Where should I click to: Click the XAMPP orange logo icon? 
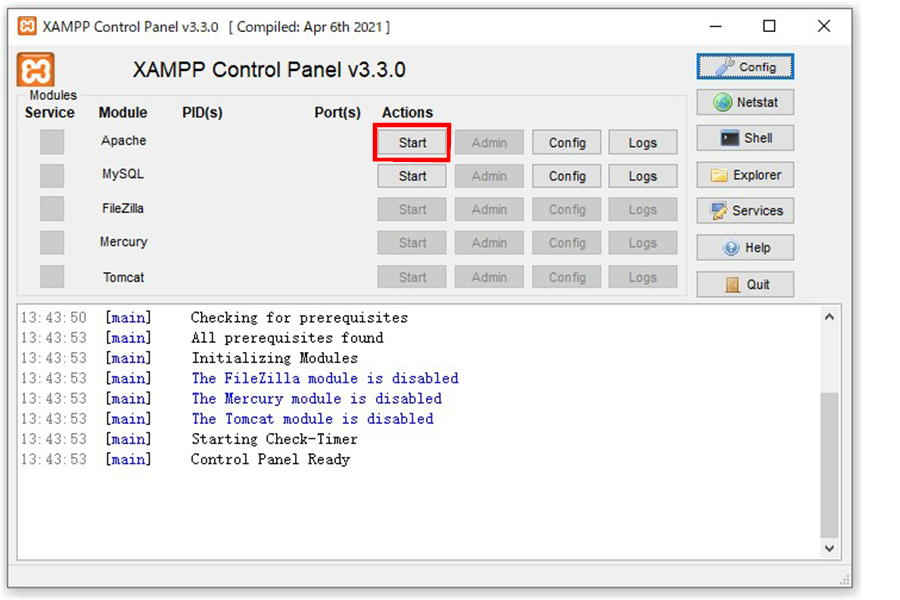click(36, 71)
